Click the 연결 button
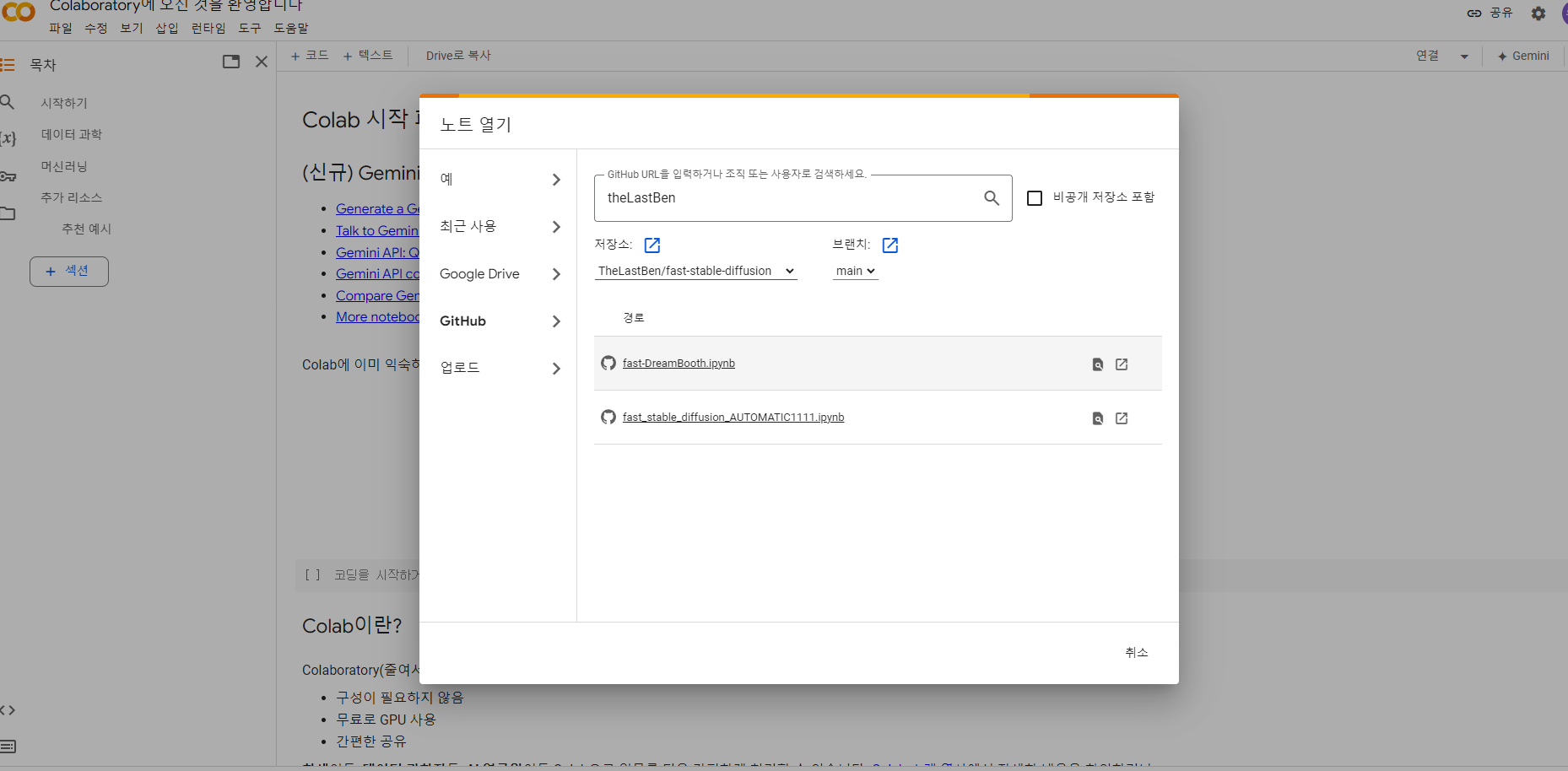Image resolution: width=1568 pixels, height=771 pixels. (1428, 56)
